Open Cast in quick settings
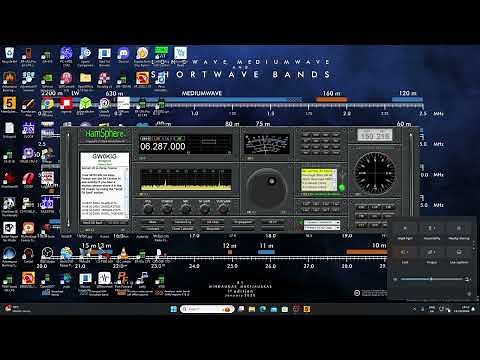The height and width of the screenshot is (360, 480). click(x=405, y=252)
